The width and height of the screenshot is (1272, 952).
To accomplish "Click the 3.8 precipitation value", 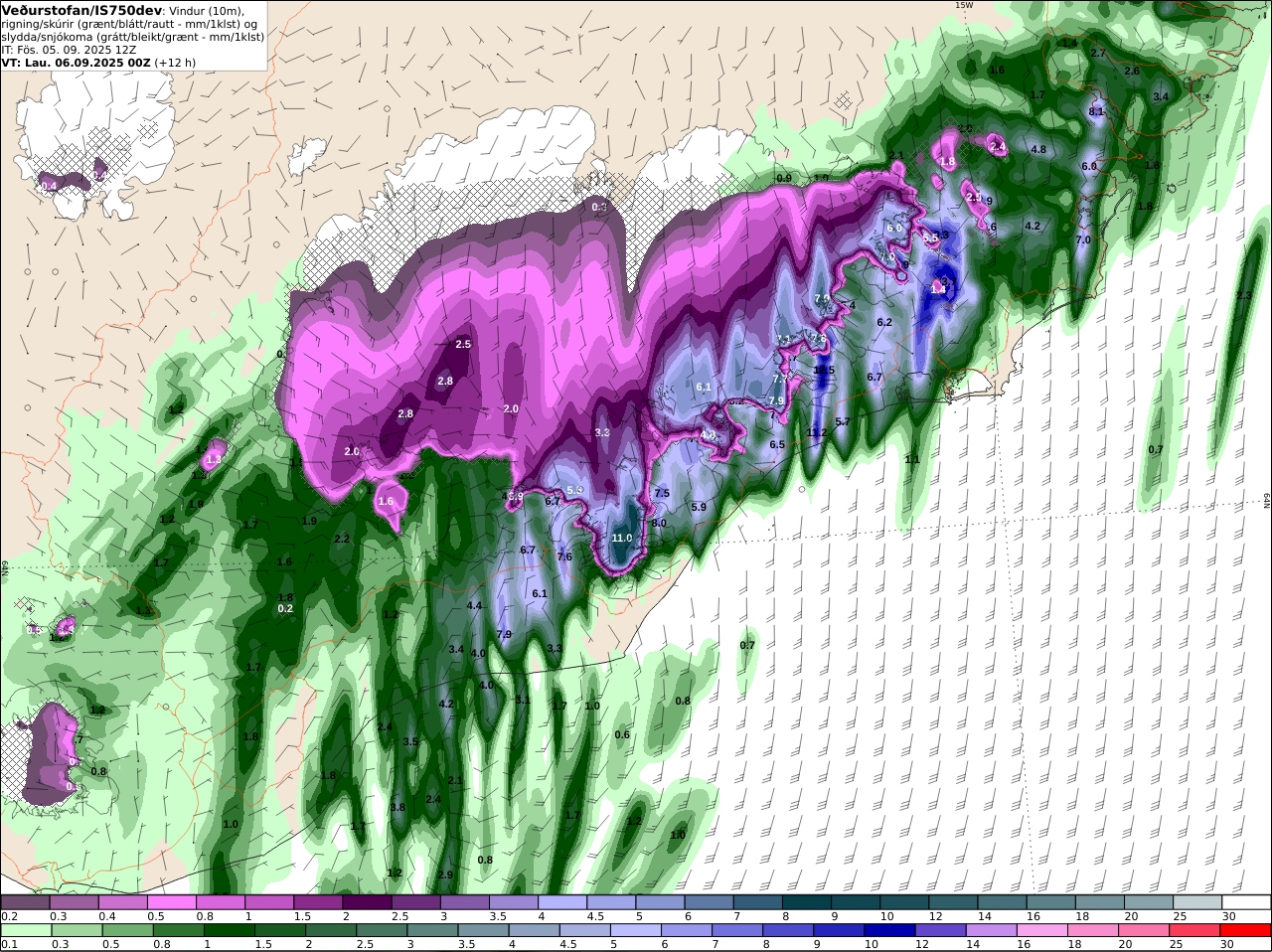I will point(397,808).
